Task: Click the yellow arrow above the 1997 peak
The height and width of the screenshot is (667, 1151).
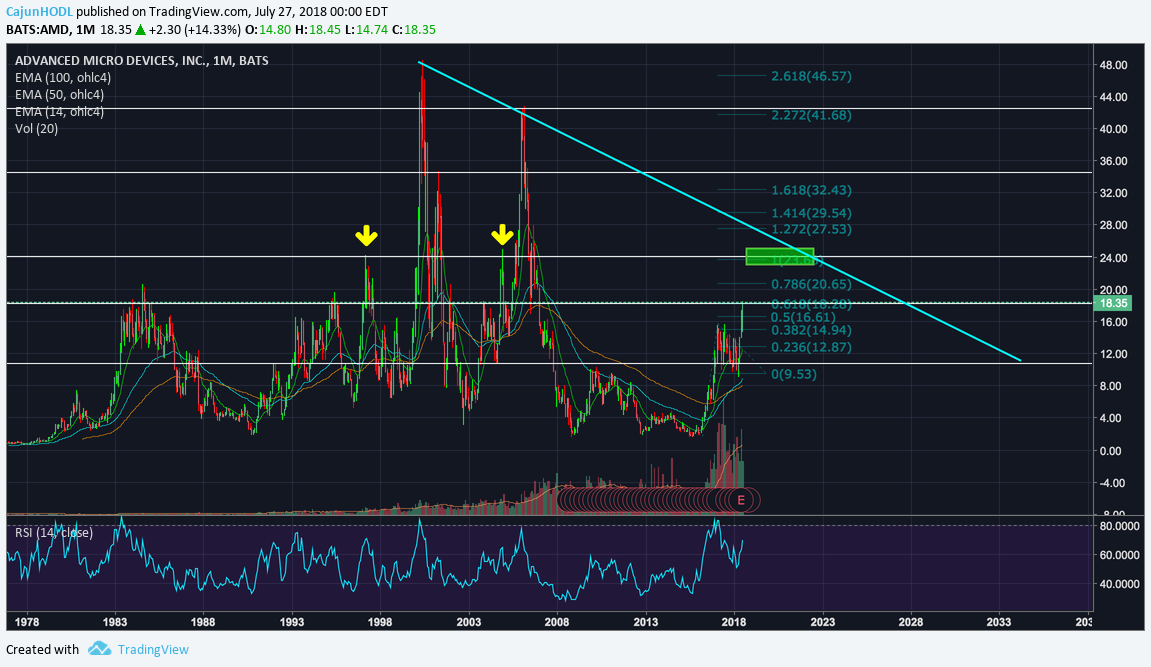Action: (366, 236)
